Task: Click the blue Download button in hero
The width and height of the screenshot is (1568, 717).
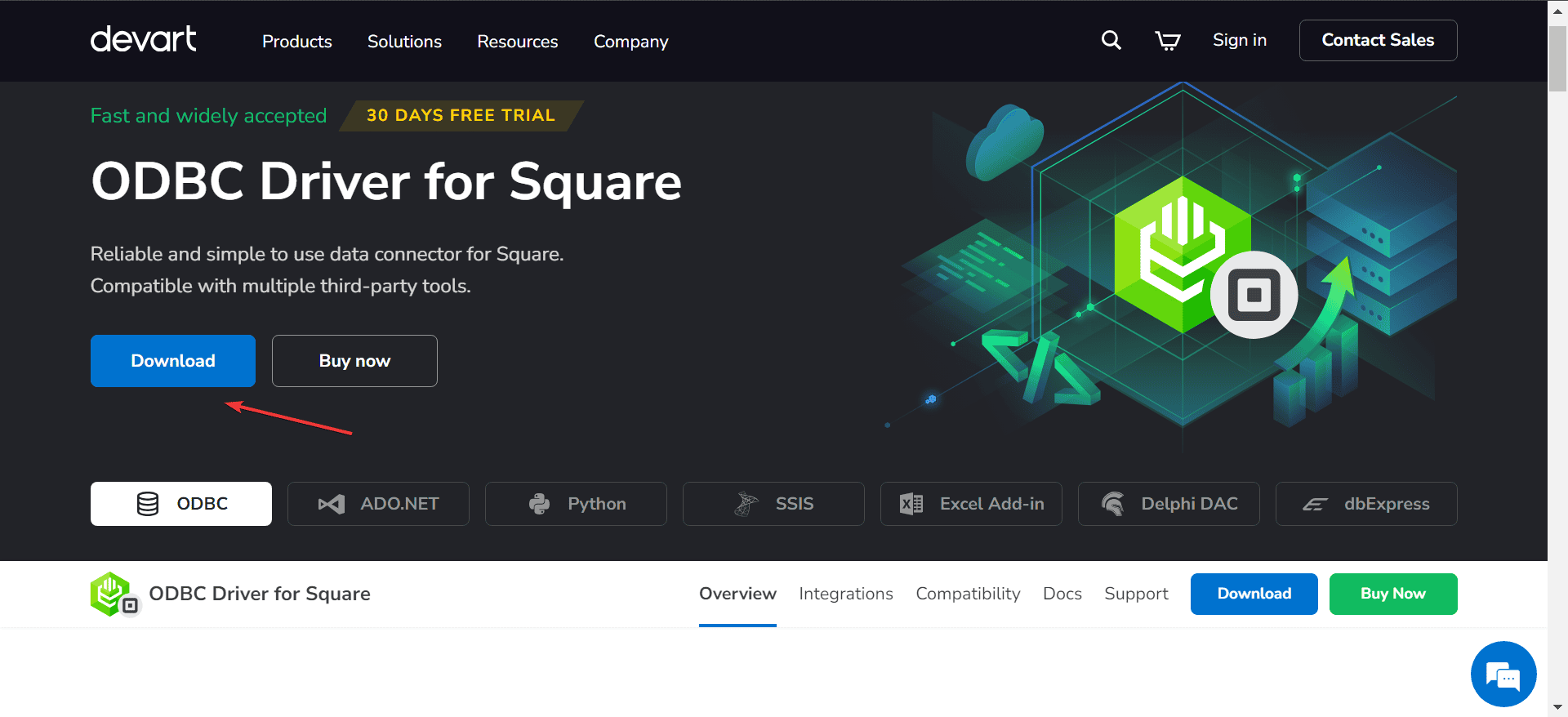Action: 173,361
